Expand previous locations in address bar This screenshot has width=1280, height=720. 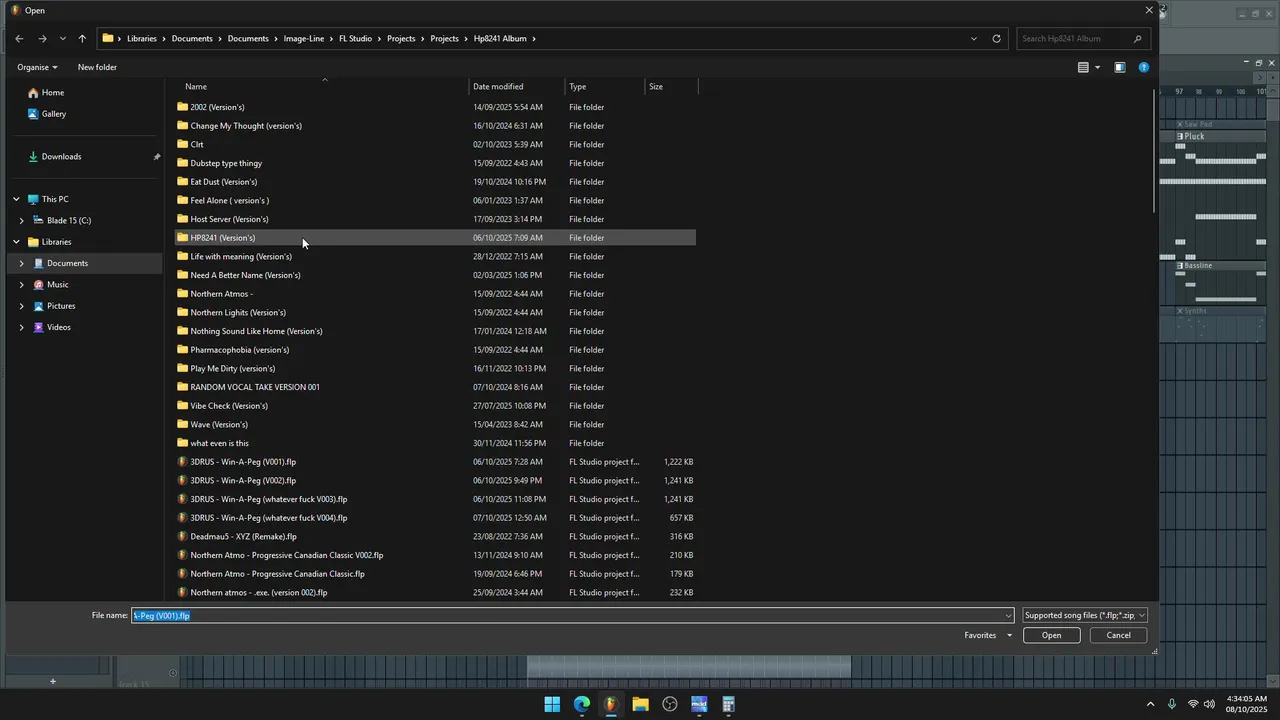click(974, 39)
